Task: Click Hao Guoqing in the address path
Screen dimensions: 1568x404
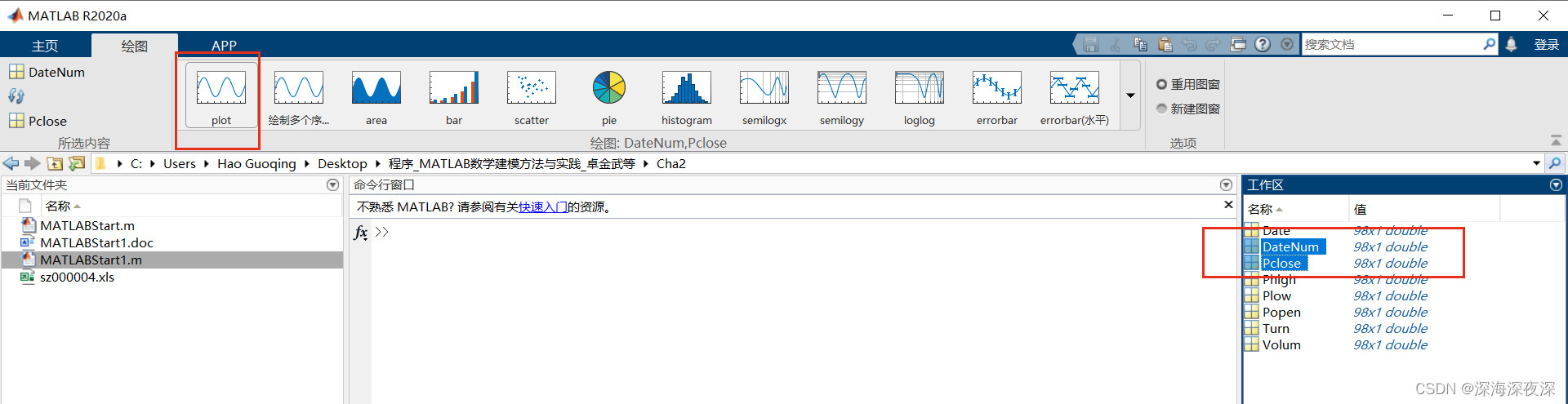Action: 256,164
